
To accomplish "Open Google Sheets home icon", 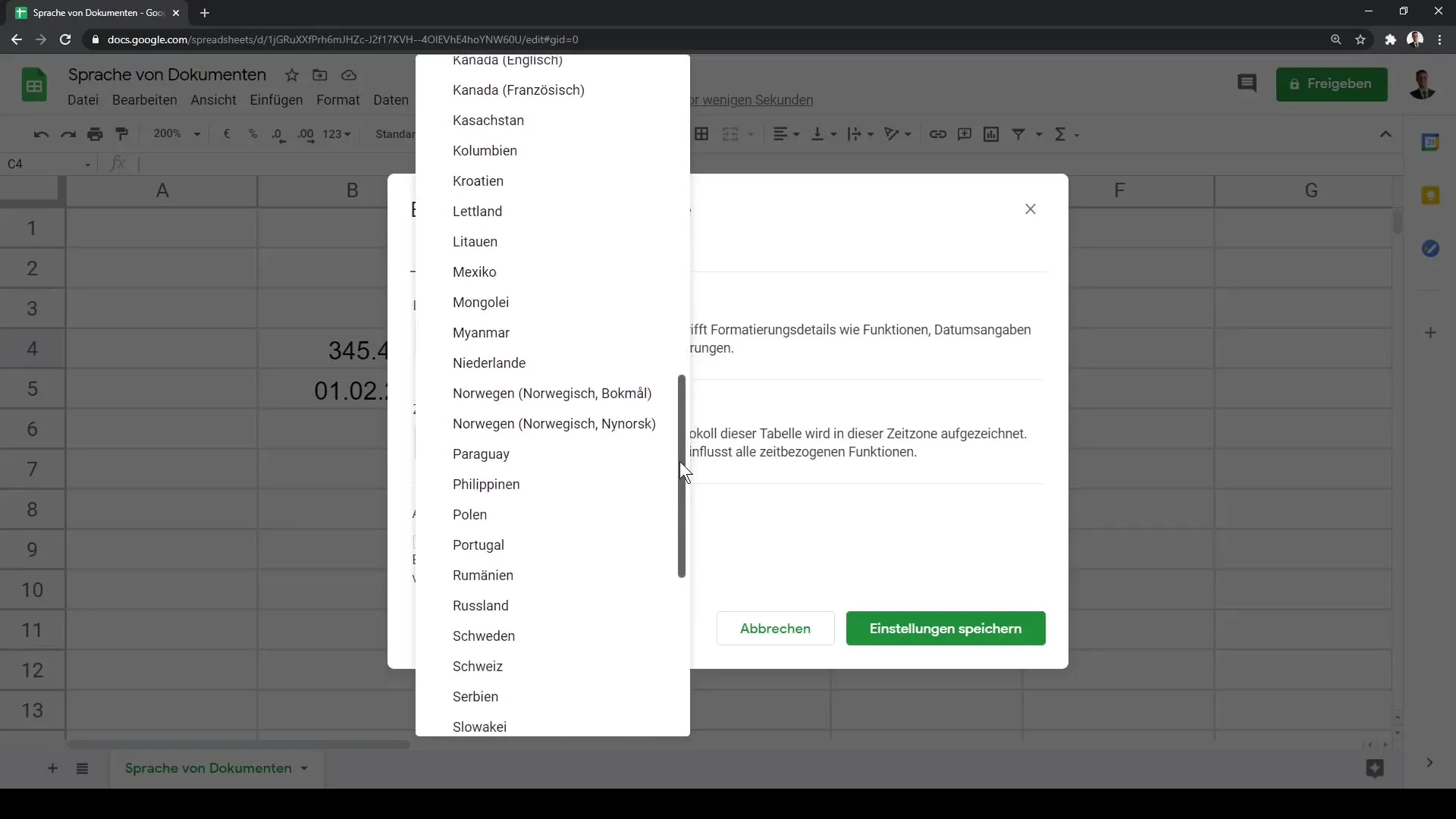I will click(x=34, y=85).
